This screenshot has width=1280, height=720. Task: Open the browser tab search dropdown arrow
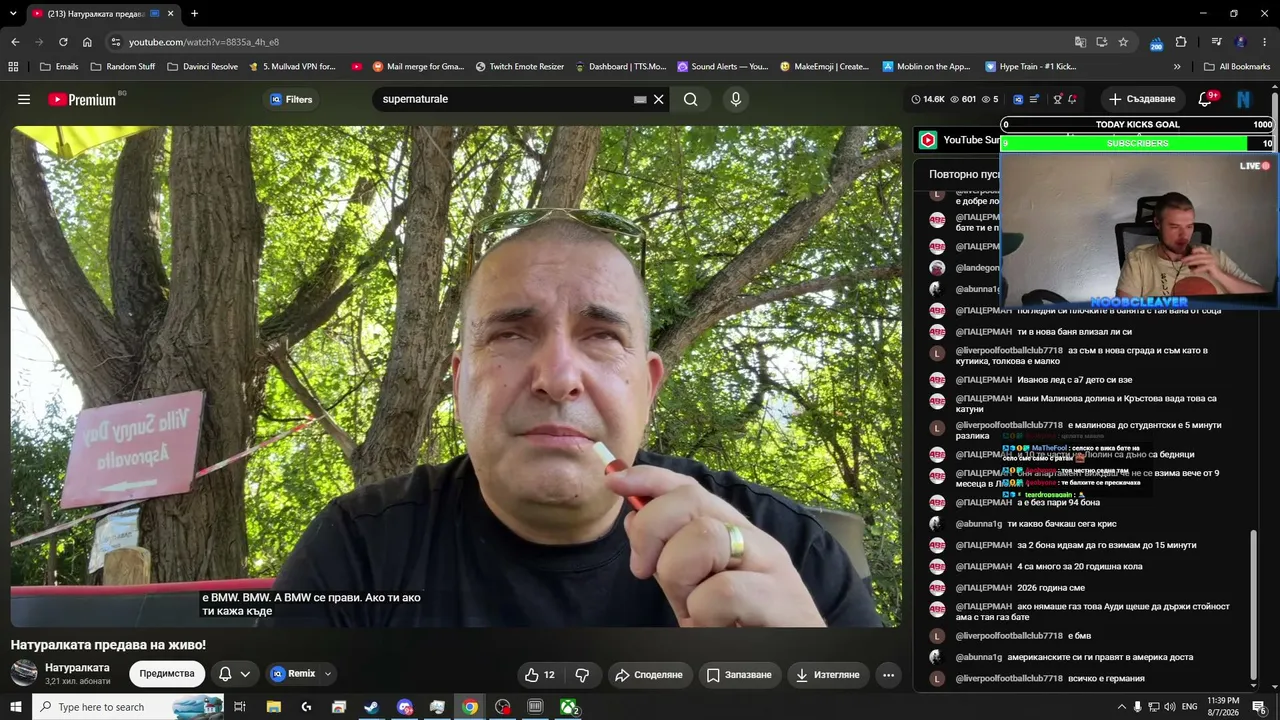point(13,14)
